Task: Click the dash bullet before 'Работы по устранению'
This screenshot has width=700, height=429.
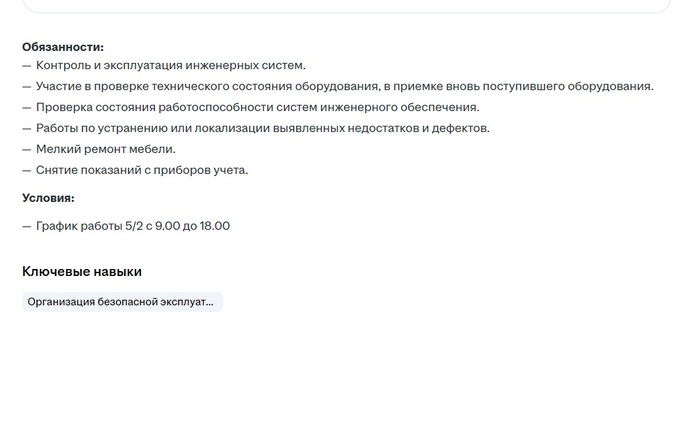Action: click(27, 129)
